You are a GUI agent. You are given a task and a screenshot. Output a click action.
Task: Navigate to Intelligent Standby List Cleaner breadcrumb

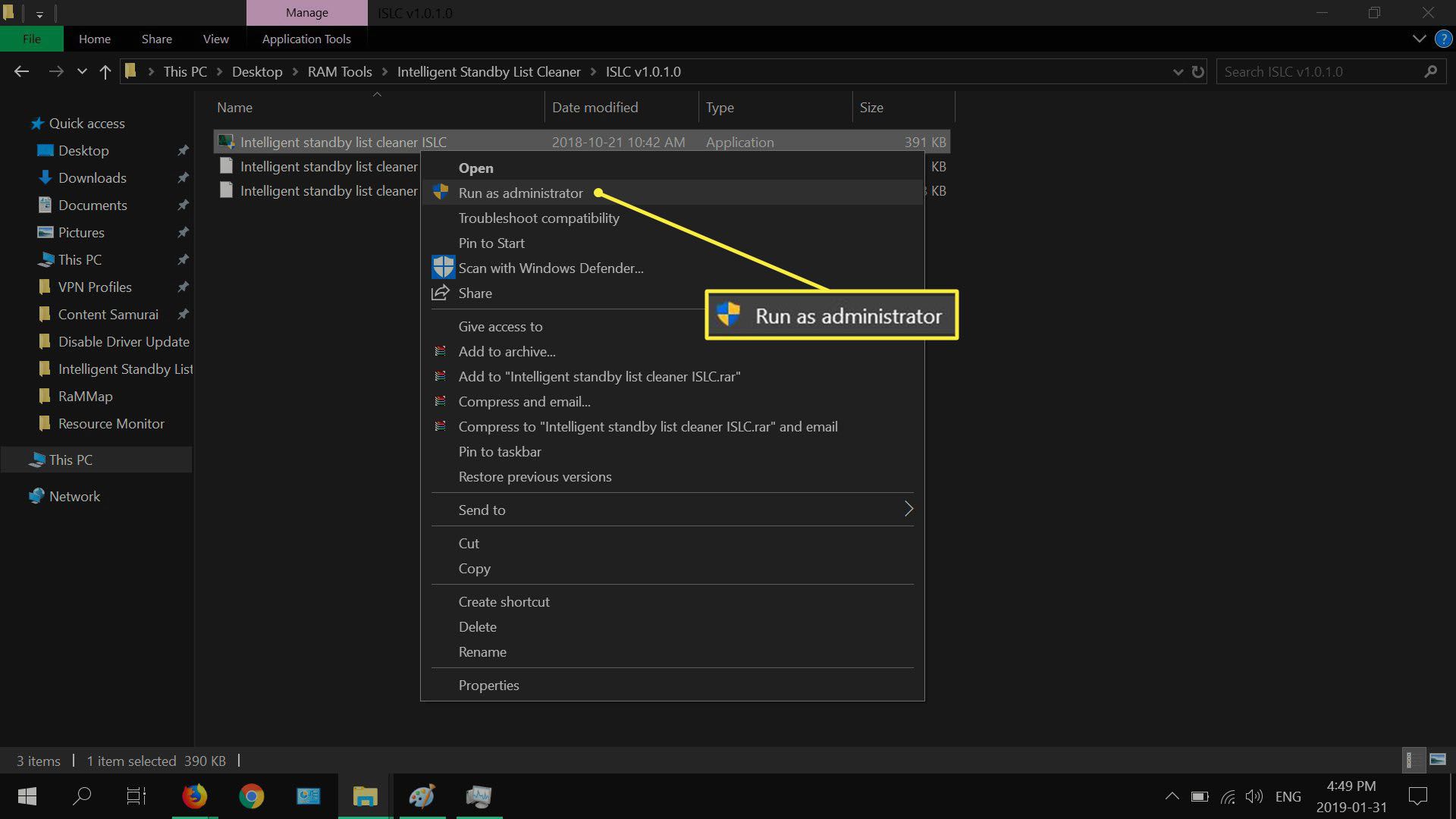point(489,72)
